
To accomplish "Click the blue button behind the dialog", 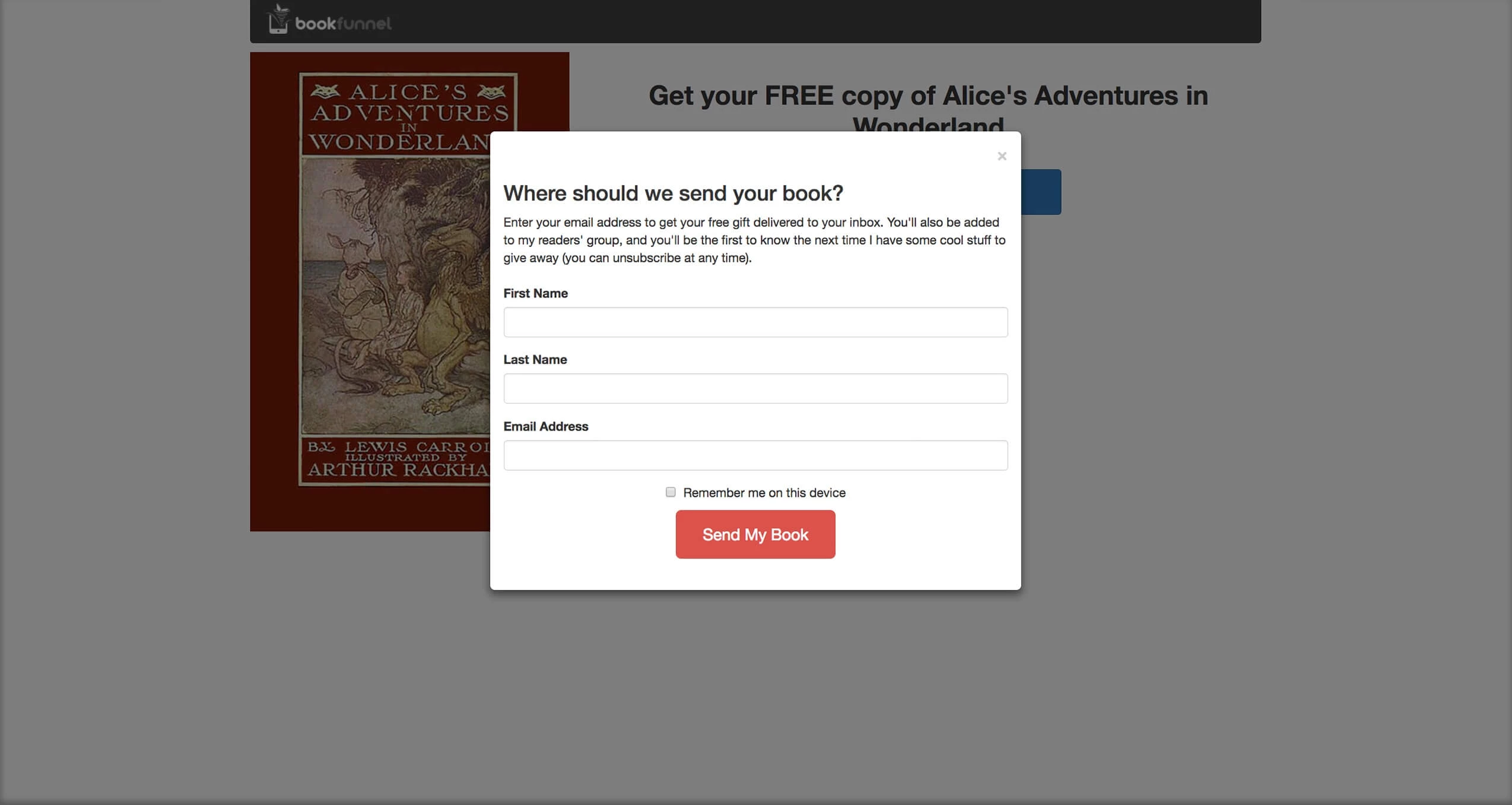I will coord(1041,192).
